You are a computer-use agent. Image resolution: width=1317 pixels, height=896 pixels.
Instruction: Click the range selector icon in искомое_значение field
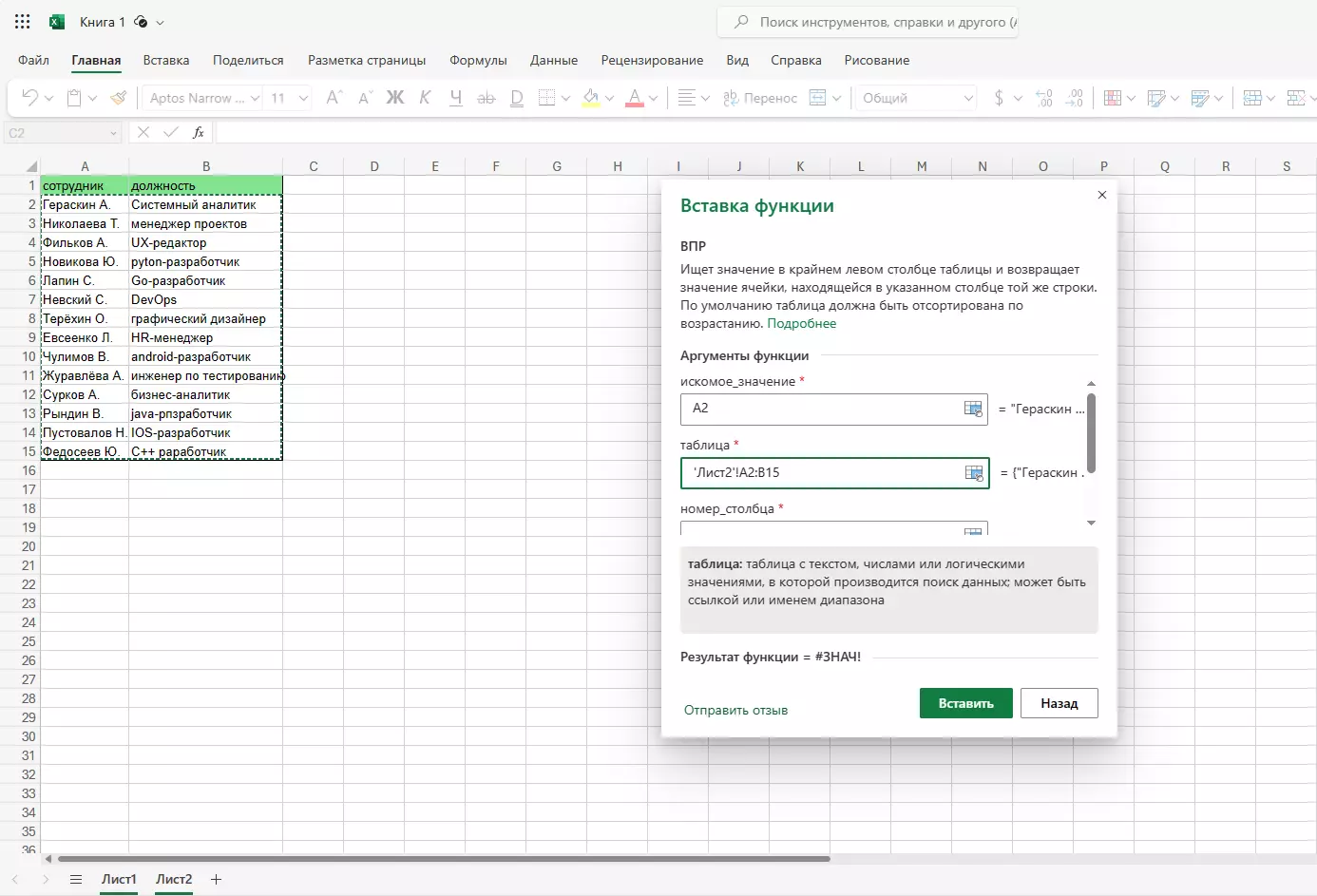(x=974, y=409)
